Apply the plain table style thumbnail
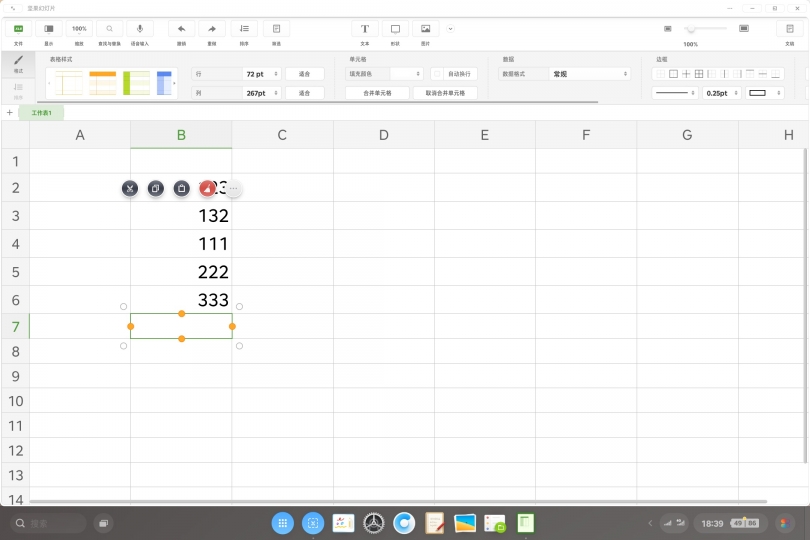The image size is (810, 540). pyautogui.click(x=69, y=83)
